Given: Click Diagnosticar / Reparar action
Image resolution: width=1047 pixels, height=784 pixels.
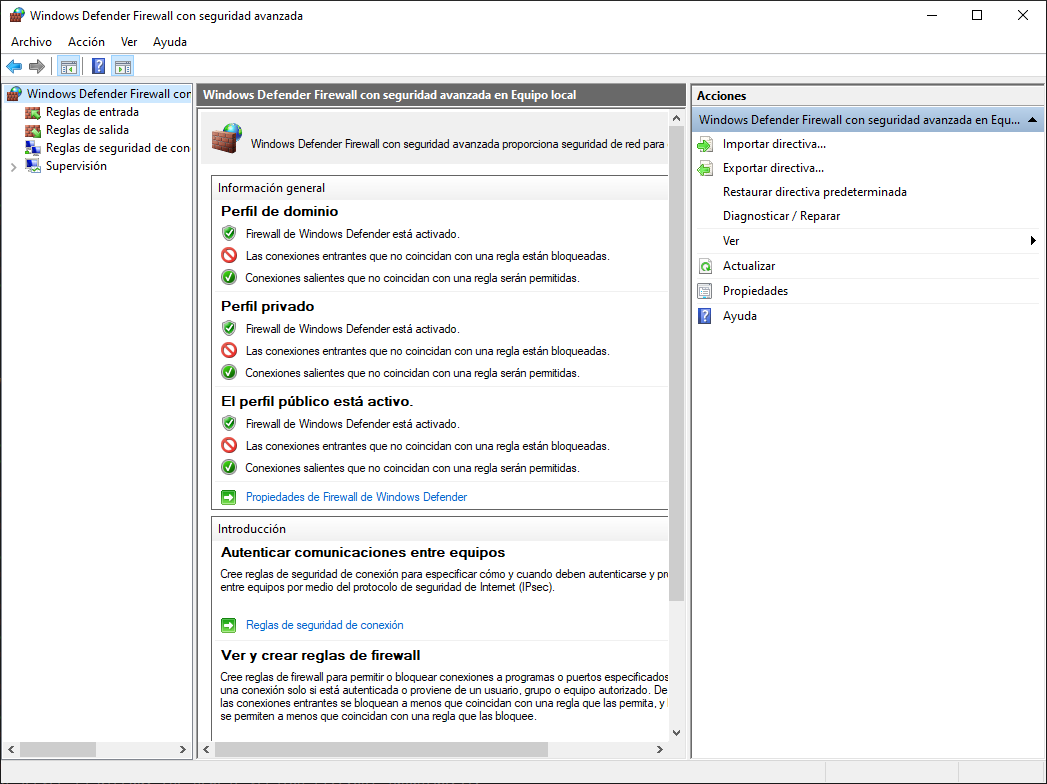Looking at the screenshot, I should pyautogui.click(x=781, y=216).
